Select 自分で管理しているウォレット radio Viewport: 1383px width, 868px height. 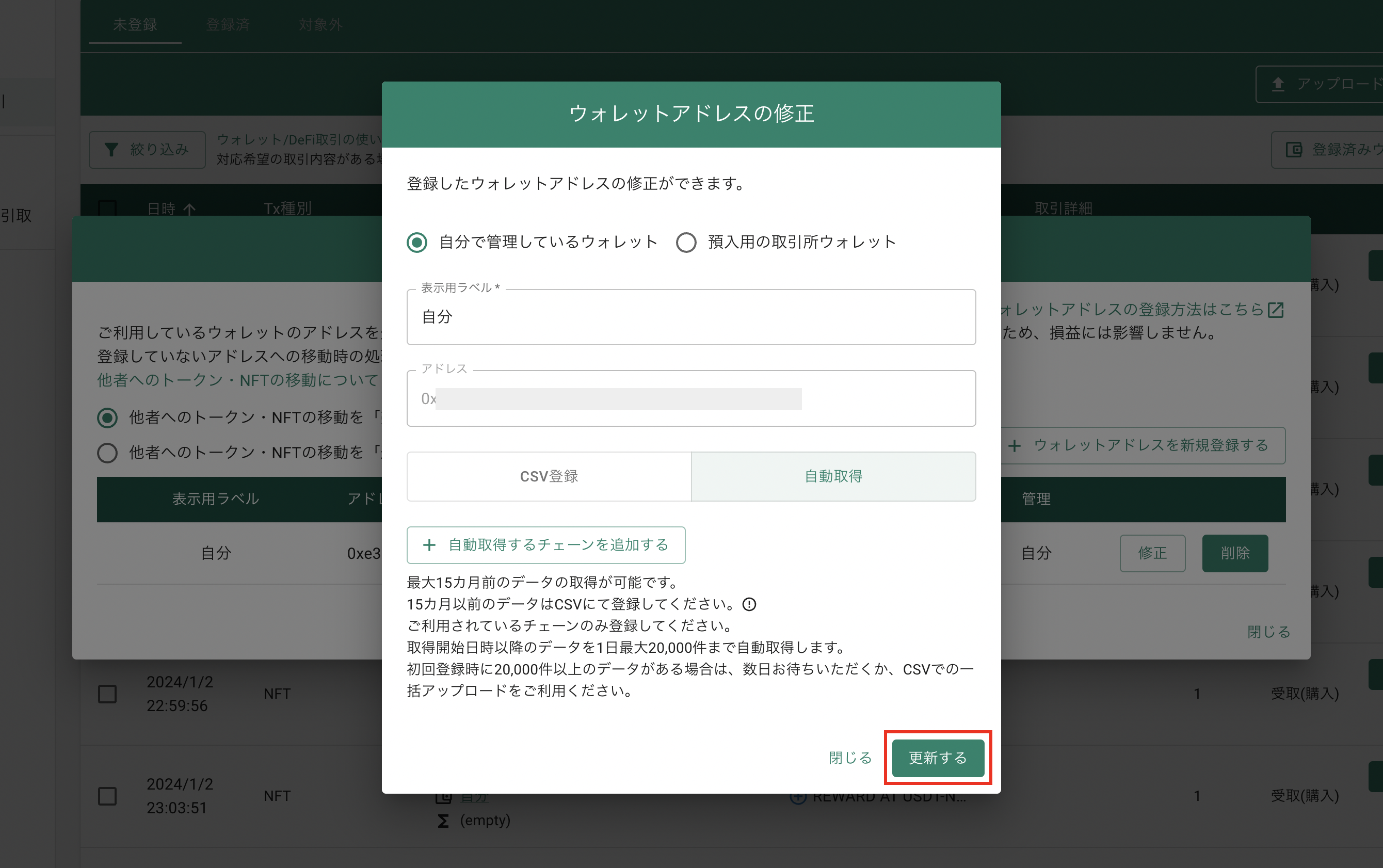417,242
